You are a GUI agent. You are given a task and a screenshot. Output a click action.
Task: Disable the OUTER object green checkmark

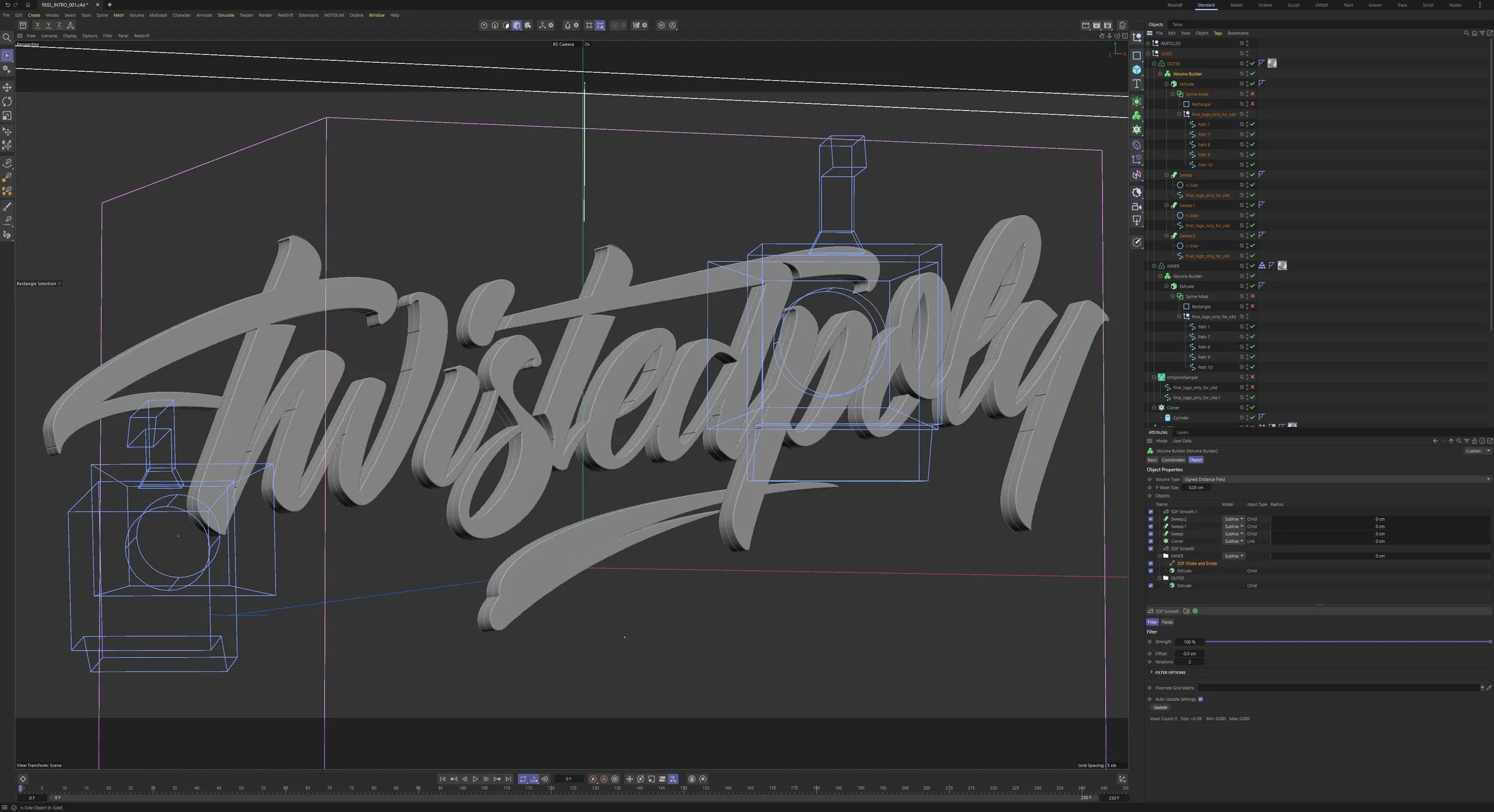coord(1253,63)
